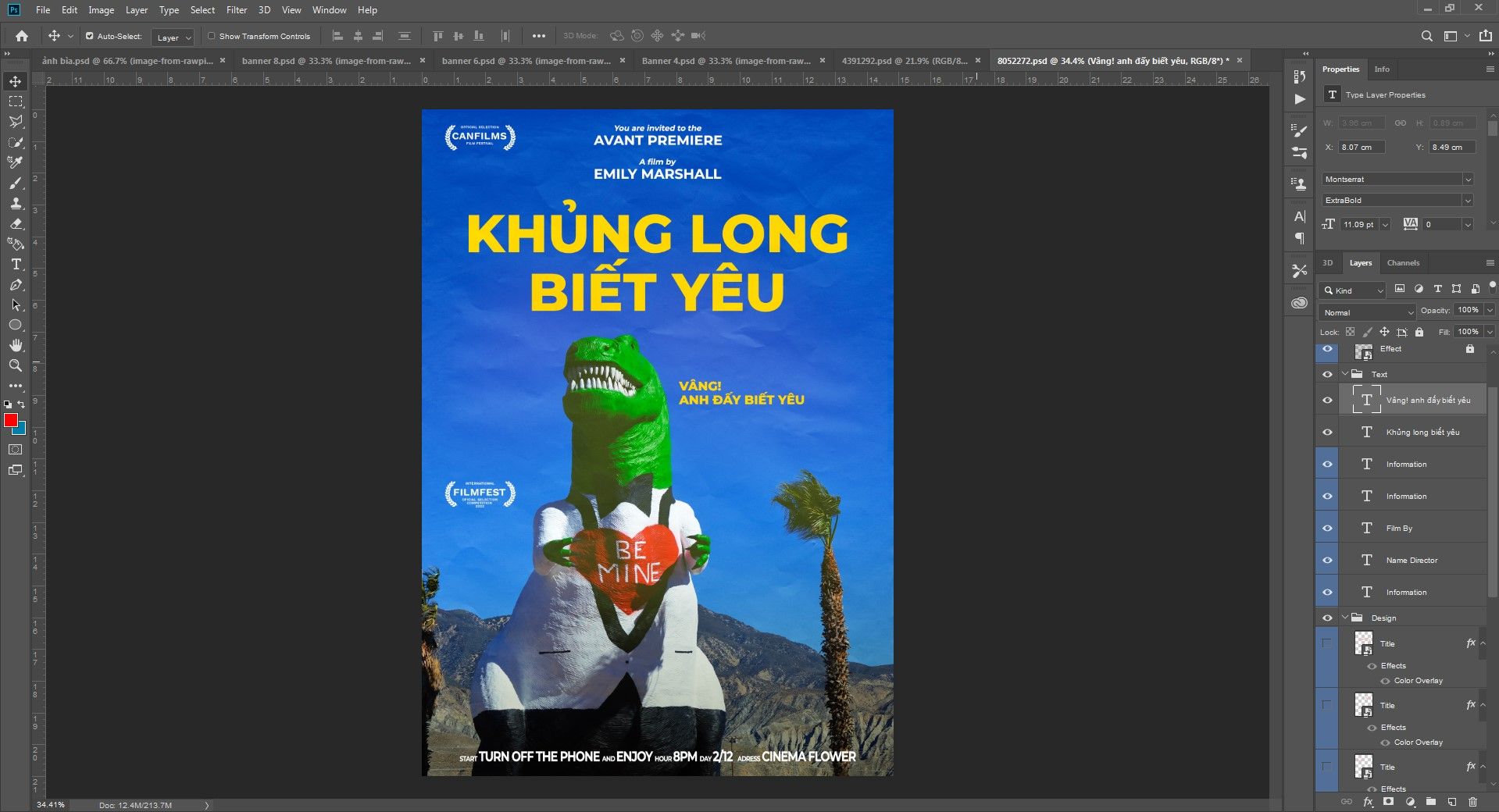Select the Clone Stamp tool
This screenshot has height=812, width=1499.
pyautogui.click(x=16, y=203)
